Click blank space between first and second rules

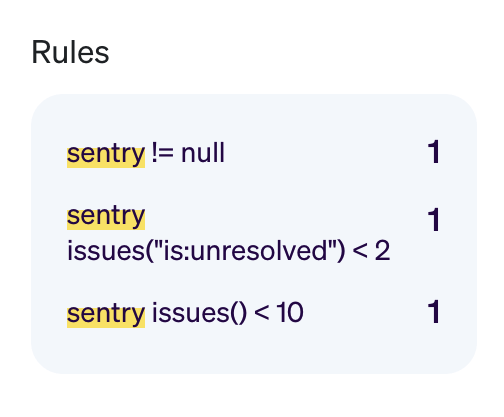point(254,185)
